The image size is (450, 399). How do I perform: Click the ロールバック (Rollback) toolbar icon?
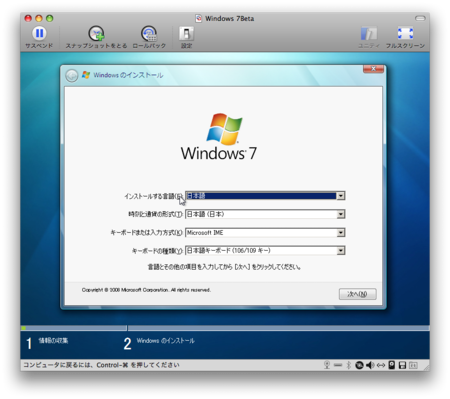pos(149,33)
